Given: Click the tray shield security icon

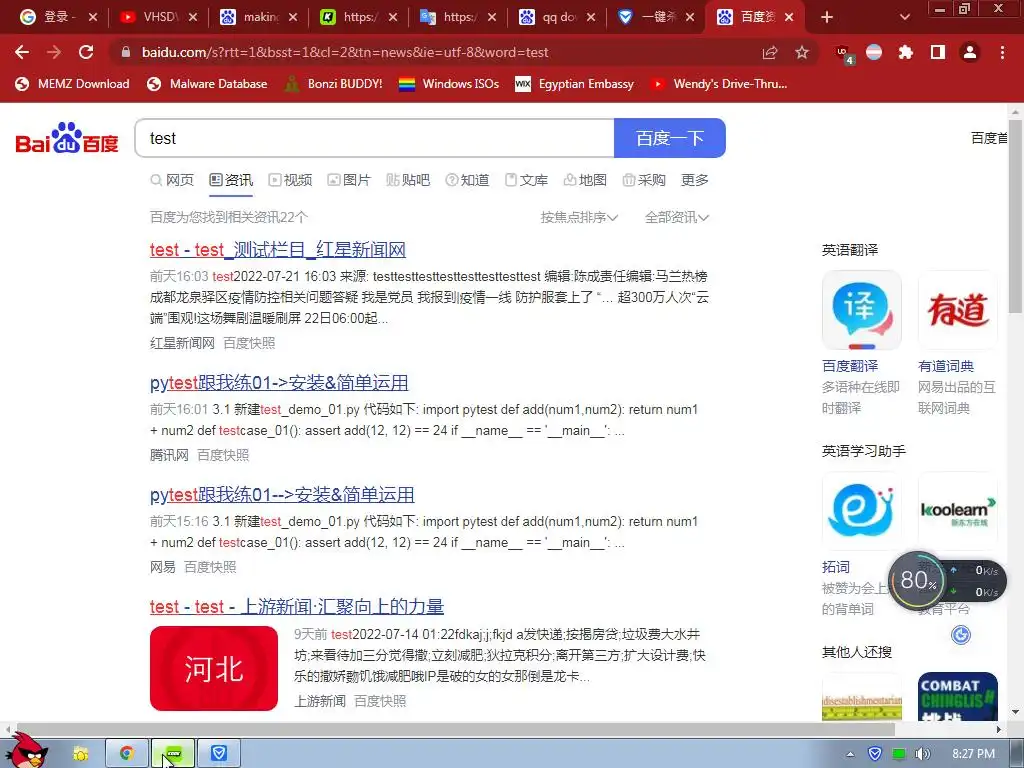Looking at the screenshot, I should (874, 754).
